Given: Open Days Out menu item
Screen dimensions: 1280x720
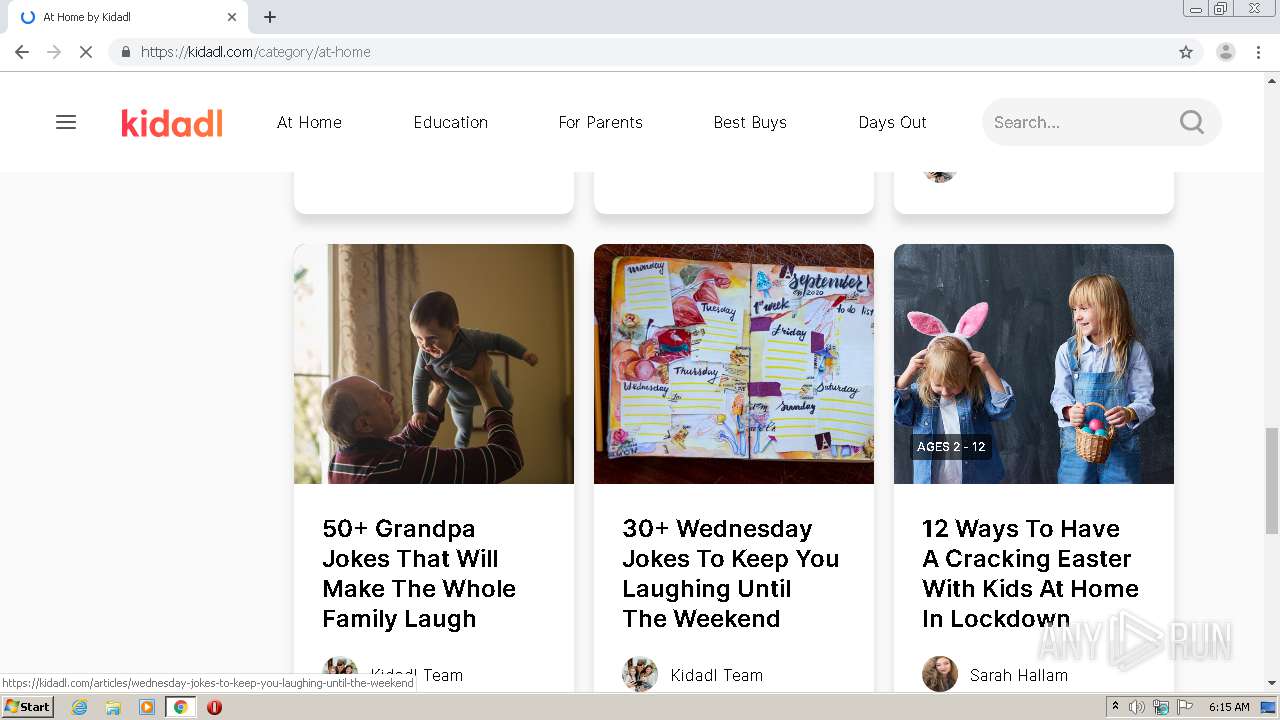Looking at the screenshot, I should point(892,122).
